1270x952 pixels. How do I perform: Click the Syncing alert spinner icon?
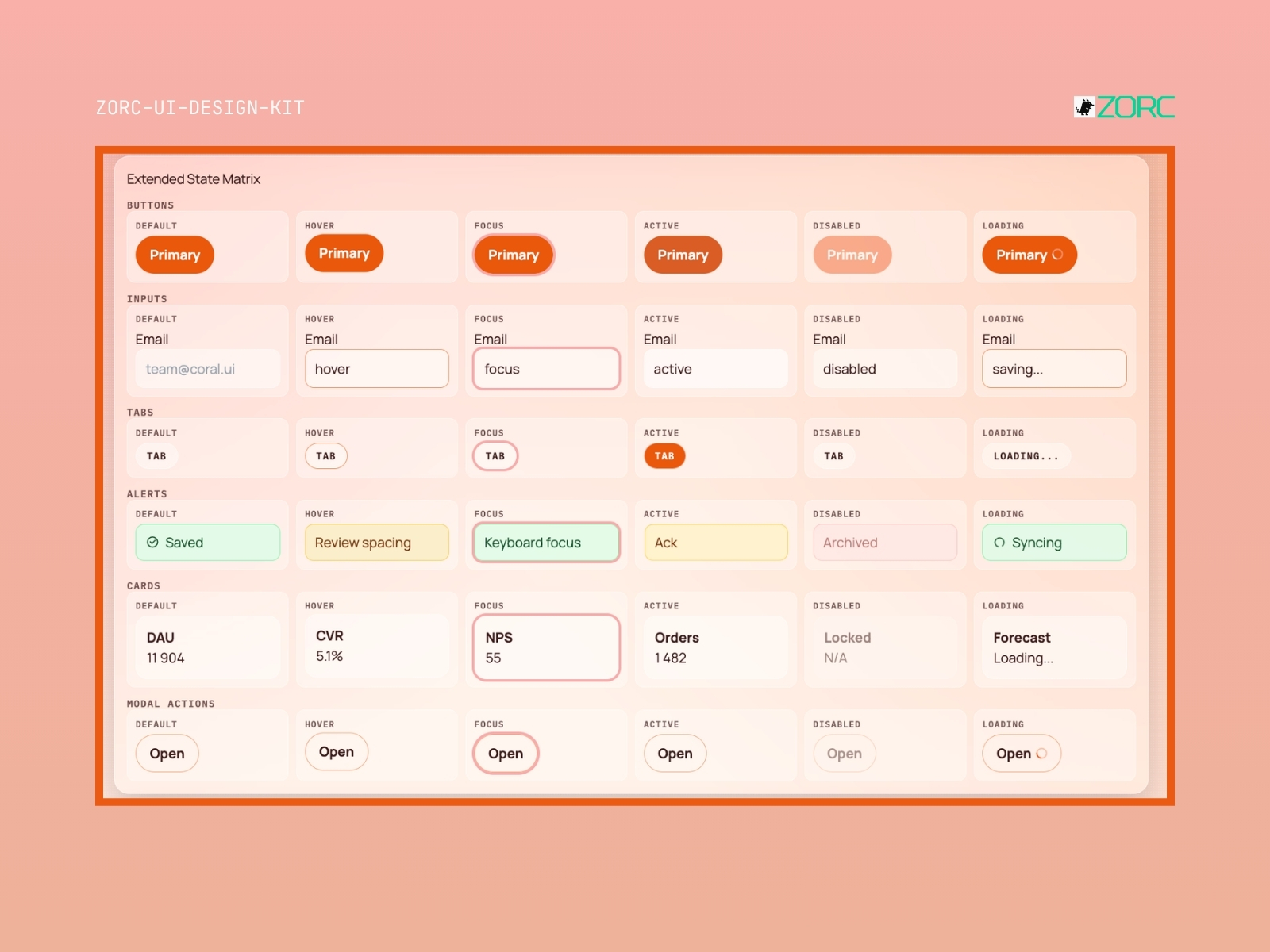coord(999,543)
